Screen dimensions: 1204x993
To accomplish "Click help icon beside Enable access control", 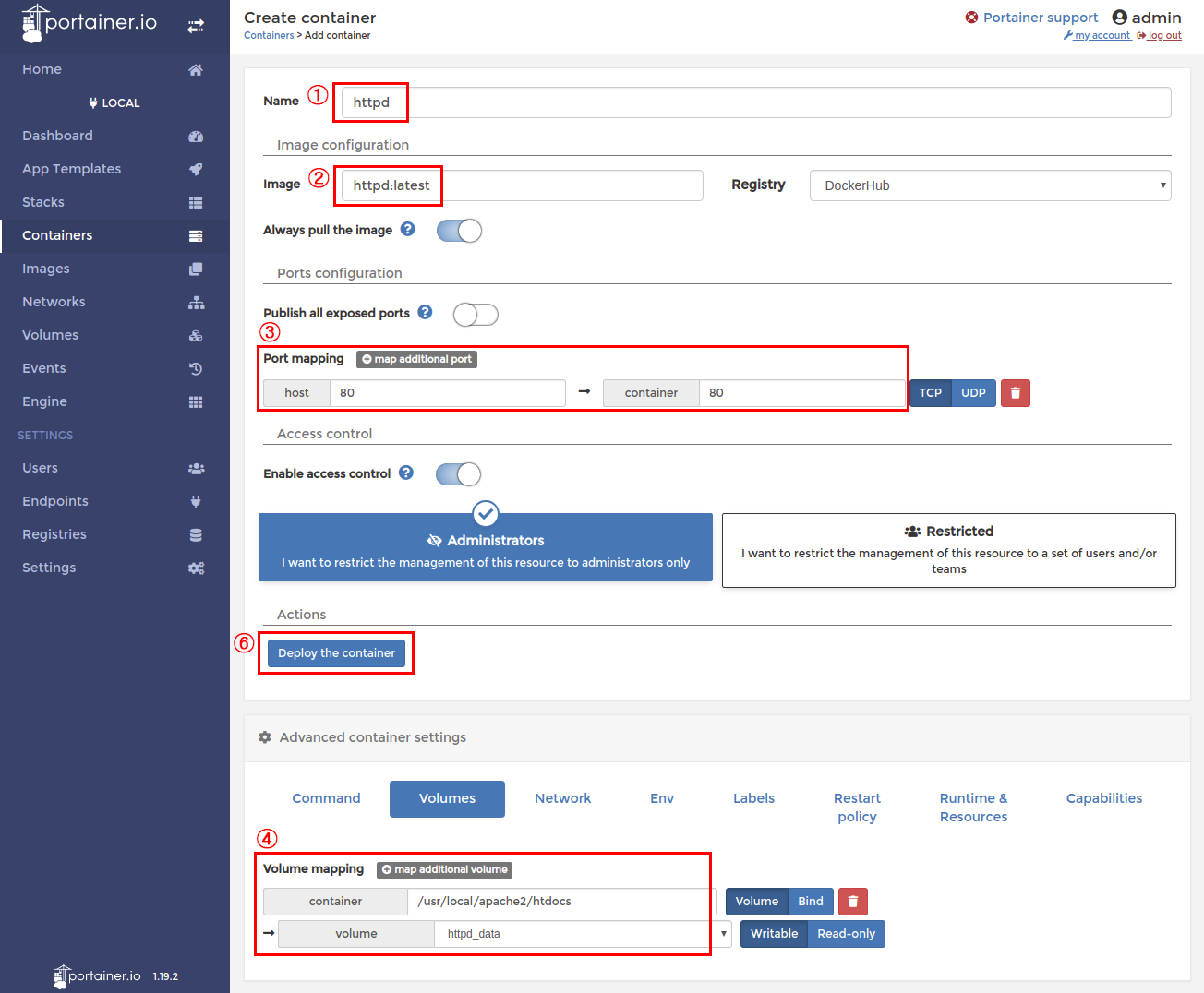I will click(x=406, y=473).
